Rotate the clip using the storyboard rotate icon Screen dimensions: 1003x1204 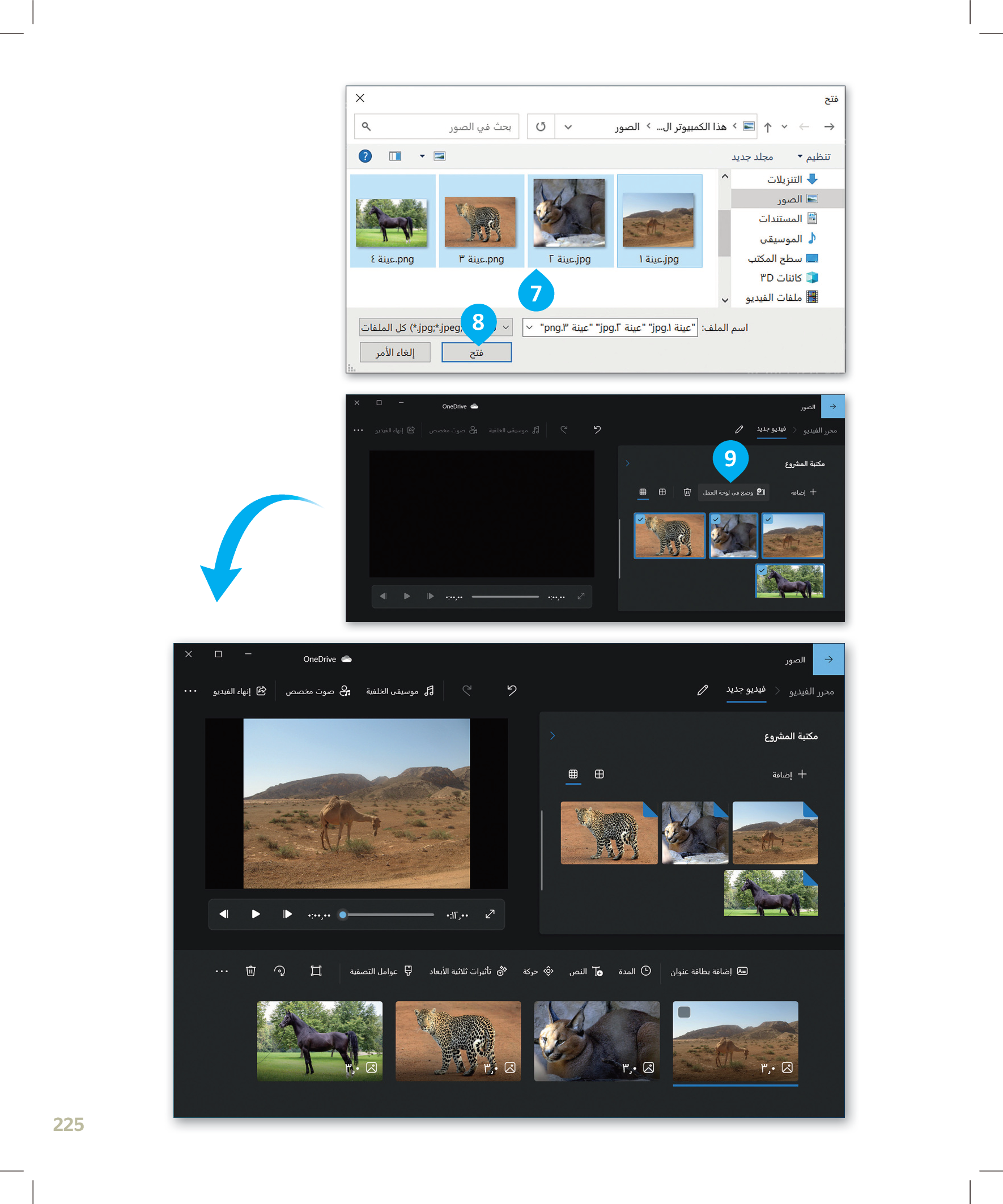click(x=280, y=971)
